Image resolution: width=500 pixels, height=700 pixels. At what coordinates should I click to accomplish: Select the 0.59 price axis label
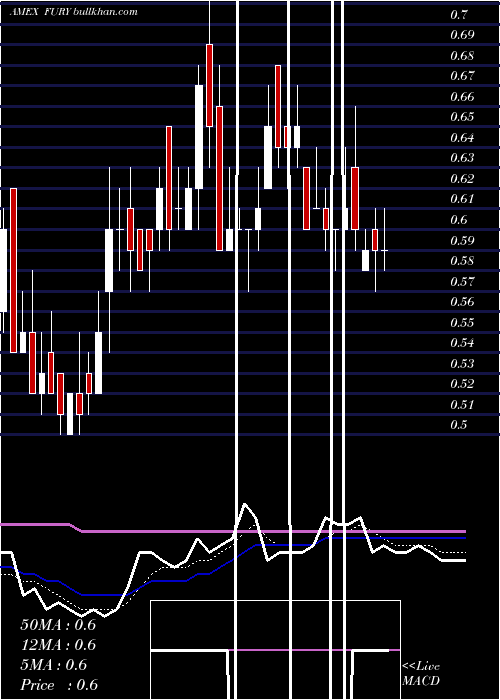[x=462, y=241]
